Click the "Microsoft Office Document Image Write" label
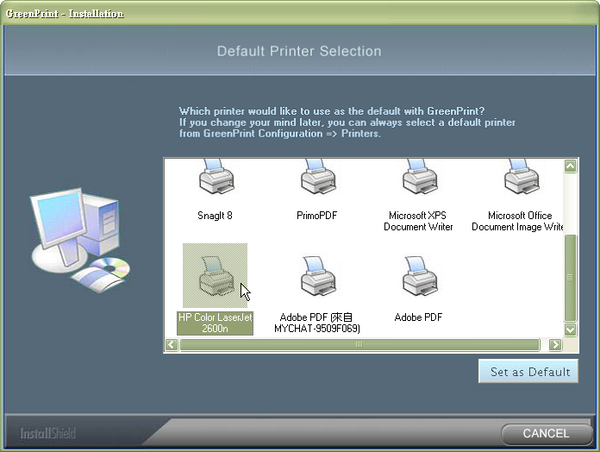This screenshot has height=452, width=600. [x=517, y=221]
